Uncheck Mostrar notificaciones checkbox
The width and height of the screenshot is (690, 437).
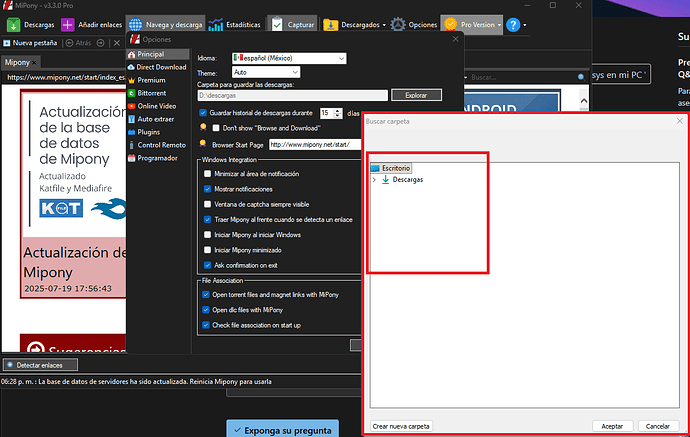click(206, 189)
